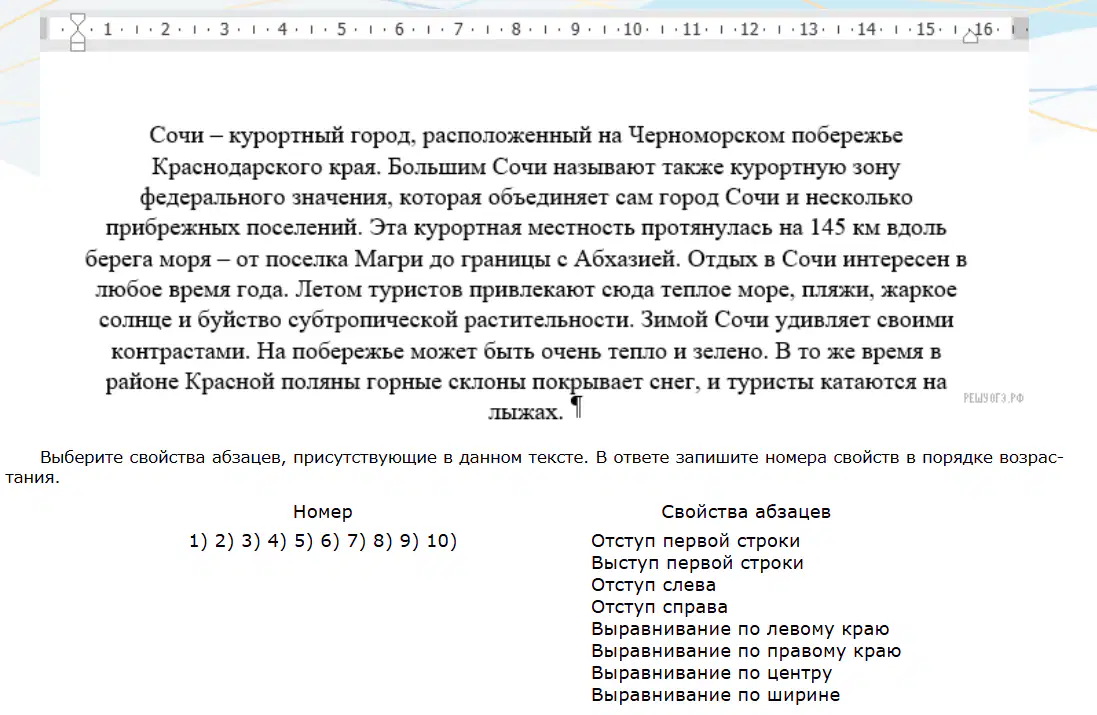Click 'Выравнивание по правому краю' property
This screenshot has width=1097, height=715.
(x=746, y=651)
